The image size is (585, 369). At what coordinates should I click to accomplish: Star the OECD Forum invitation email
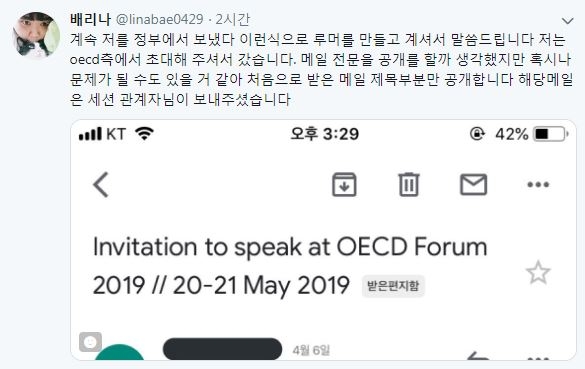pyautogui.click(x=538, y=273)
